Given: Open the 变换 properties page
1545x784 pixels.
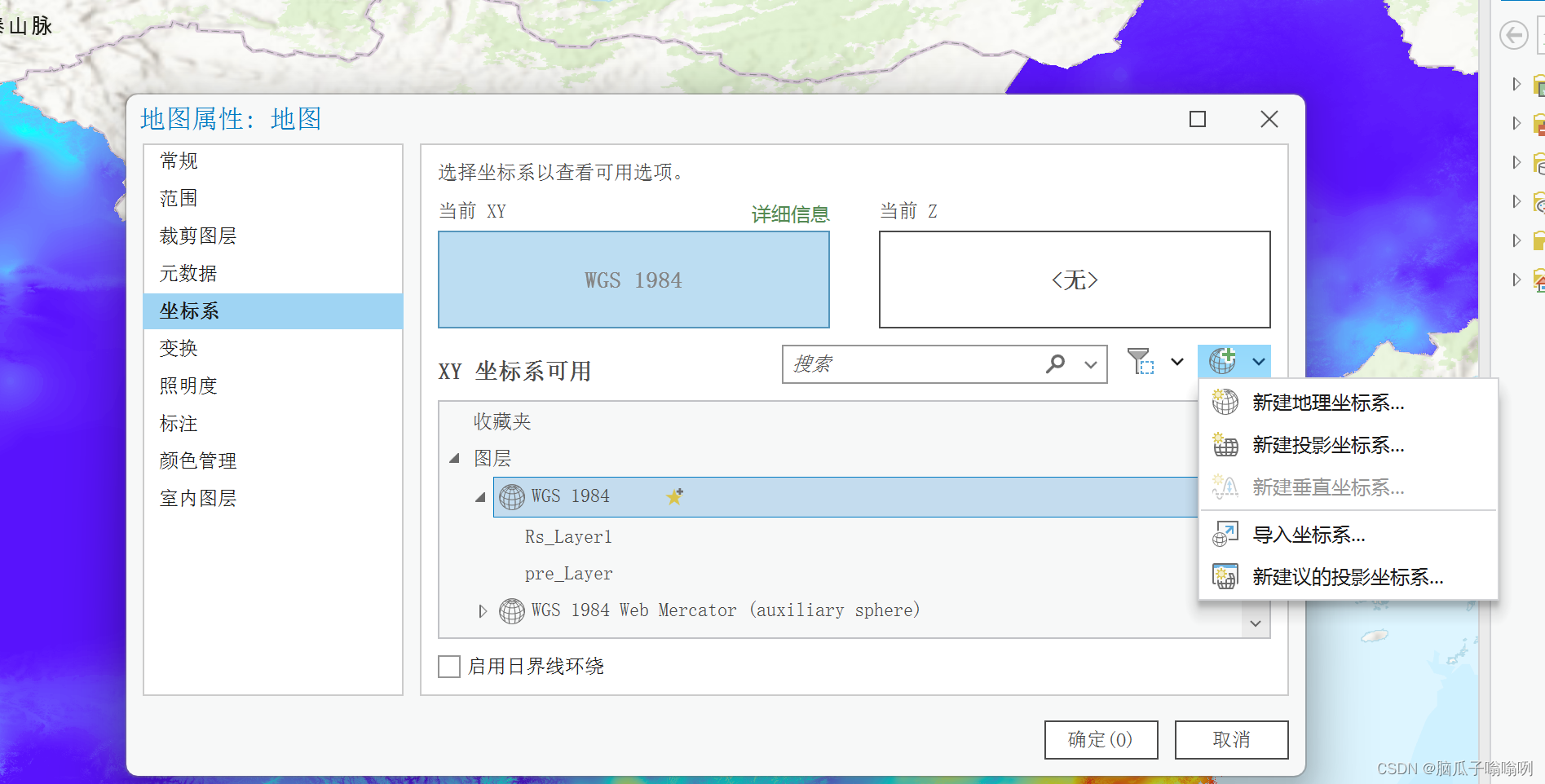Looking at the screenshot, I should pos(177,348).
